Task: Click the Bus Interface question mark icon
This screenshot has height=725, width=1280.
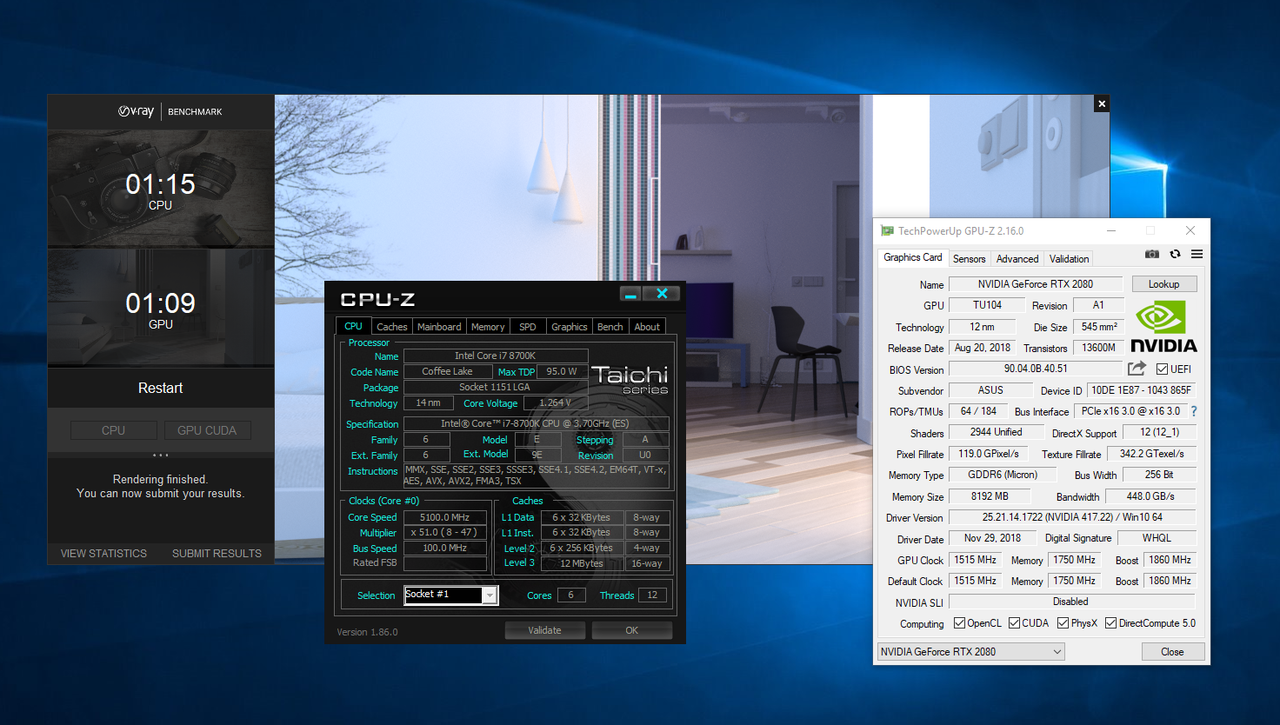Action: pyautogui.click(x=1193, y=411)
